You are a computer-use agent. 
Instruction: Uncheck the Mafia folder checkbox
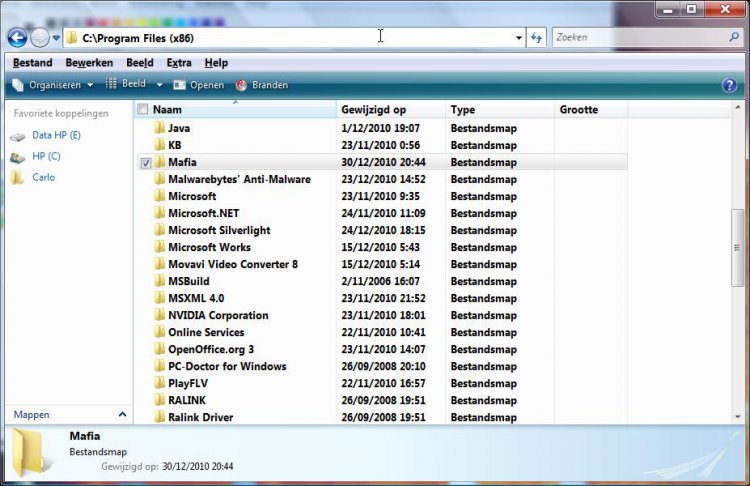(x=145, y=163)
